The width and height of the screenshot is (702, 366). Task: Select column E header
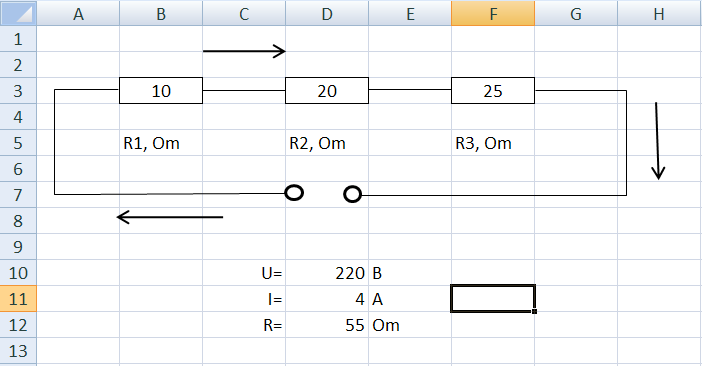[x=410, y=13]
